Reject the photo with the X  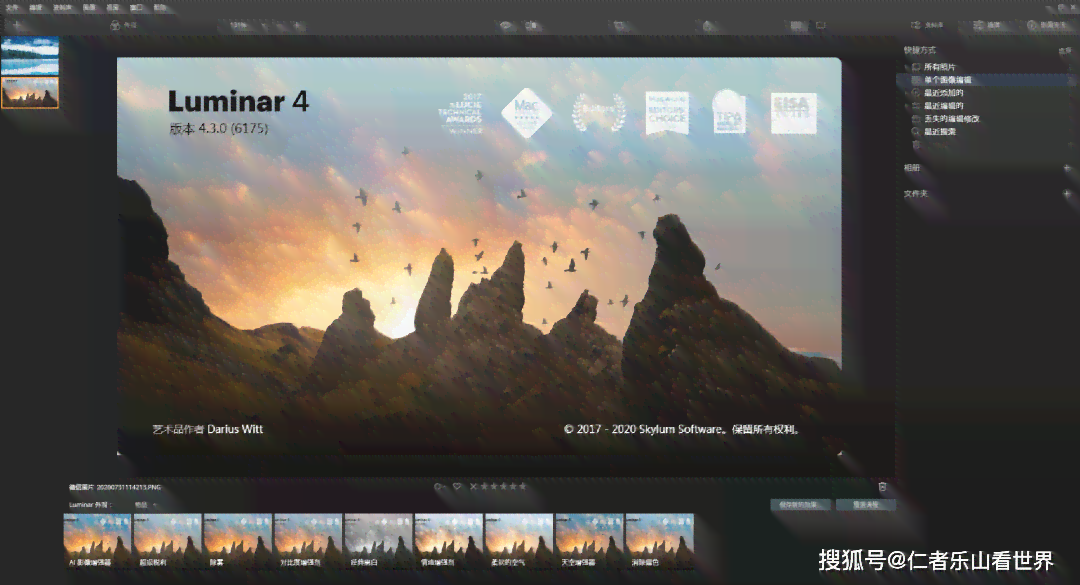[473, 486]
